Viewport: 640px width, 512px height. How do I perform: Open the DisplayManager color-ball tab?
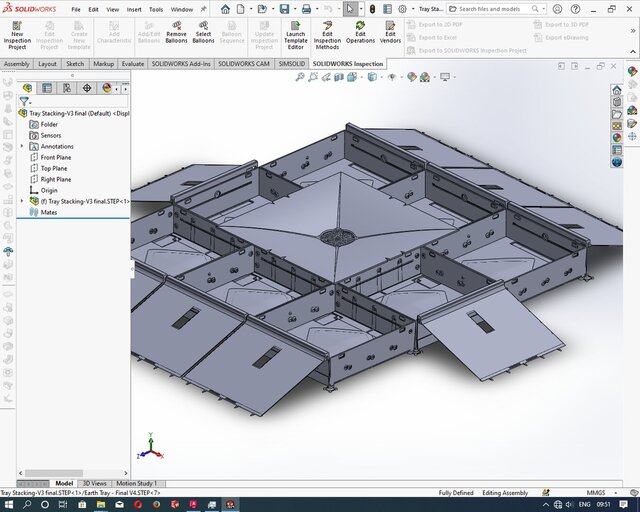(106, 88)
